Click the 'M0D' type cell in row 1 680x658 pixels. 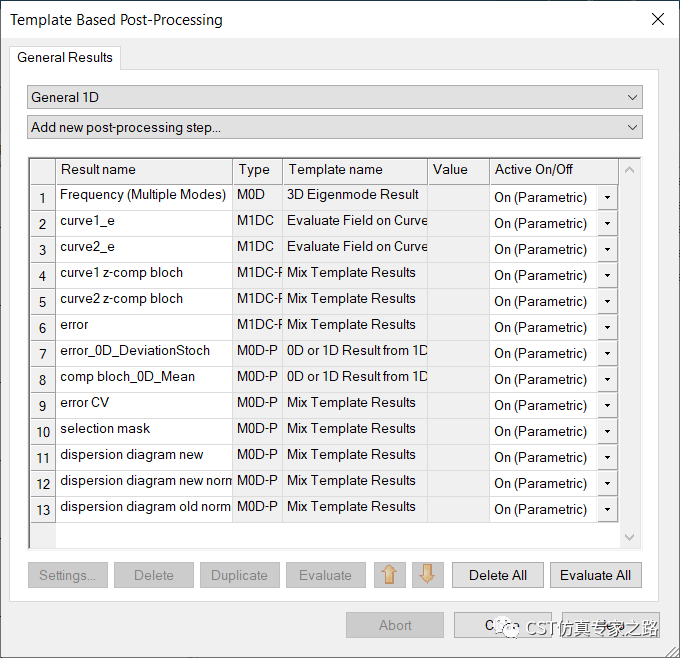pos(258,198)
